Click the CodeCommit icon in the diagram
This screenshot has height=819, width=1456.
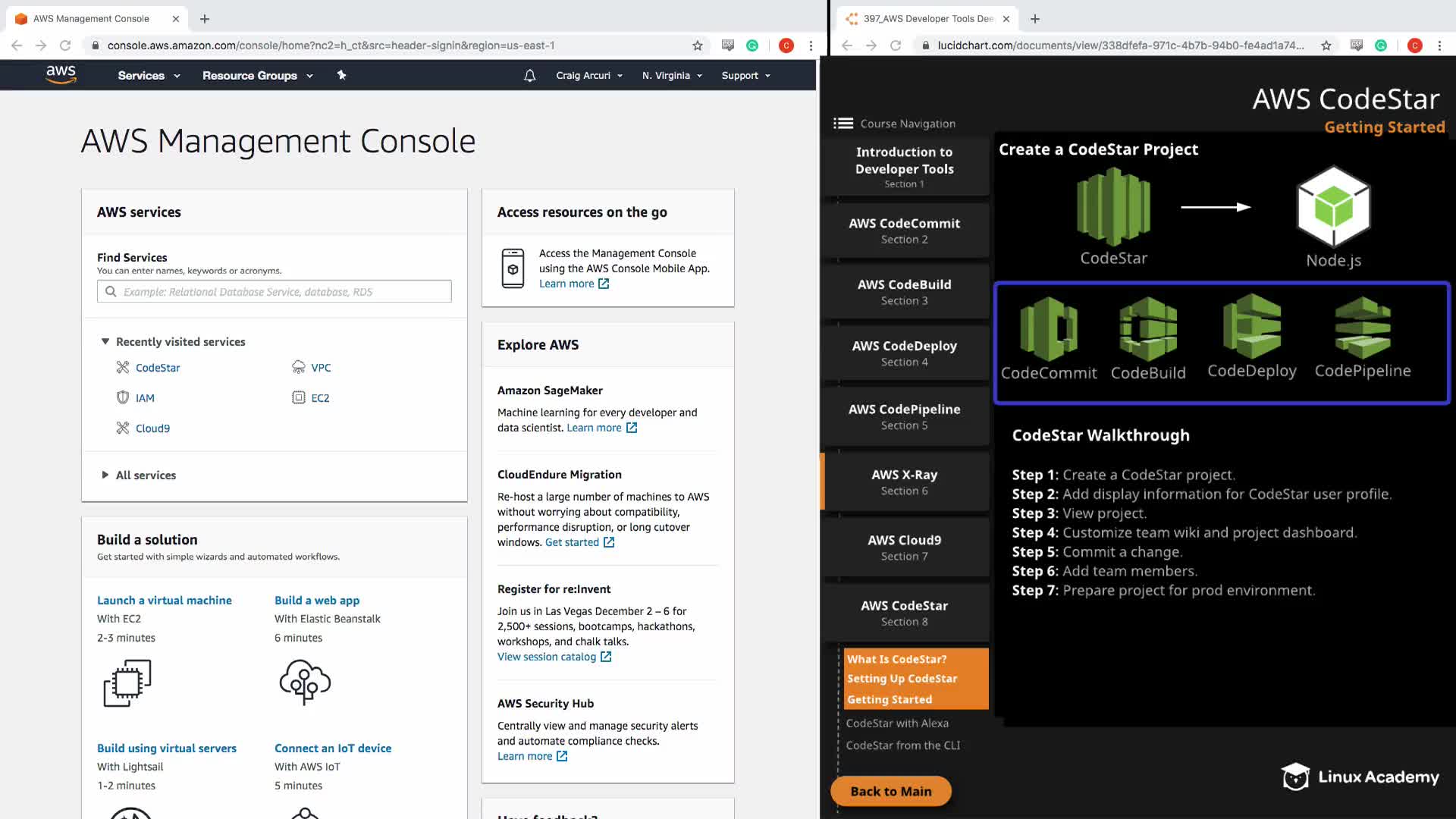click(1048, 328)
